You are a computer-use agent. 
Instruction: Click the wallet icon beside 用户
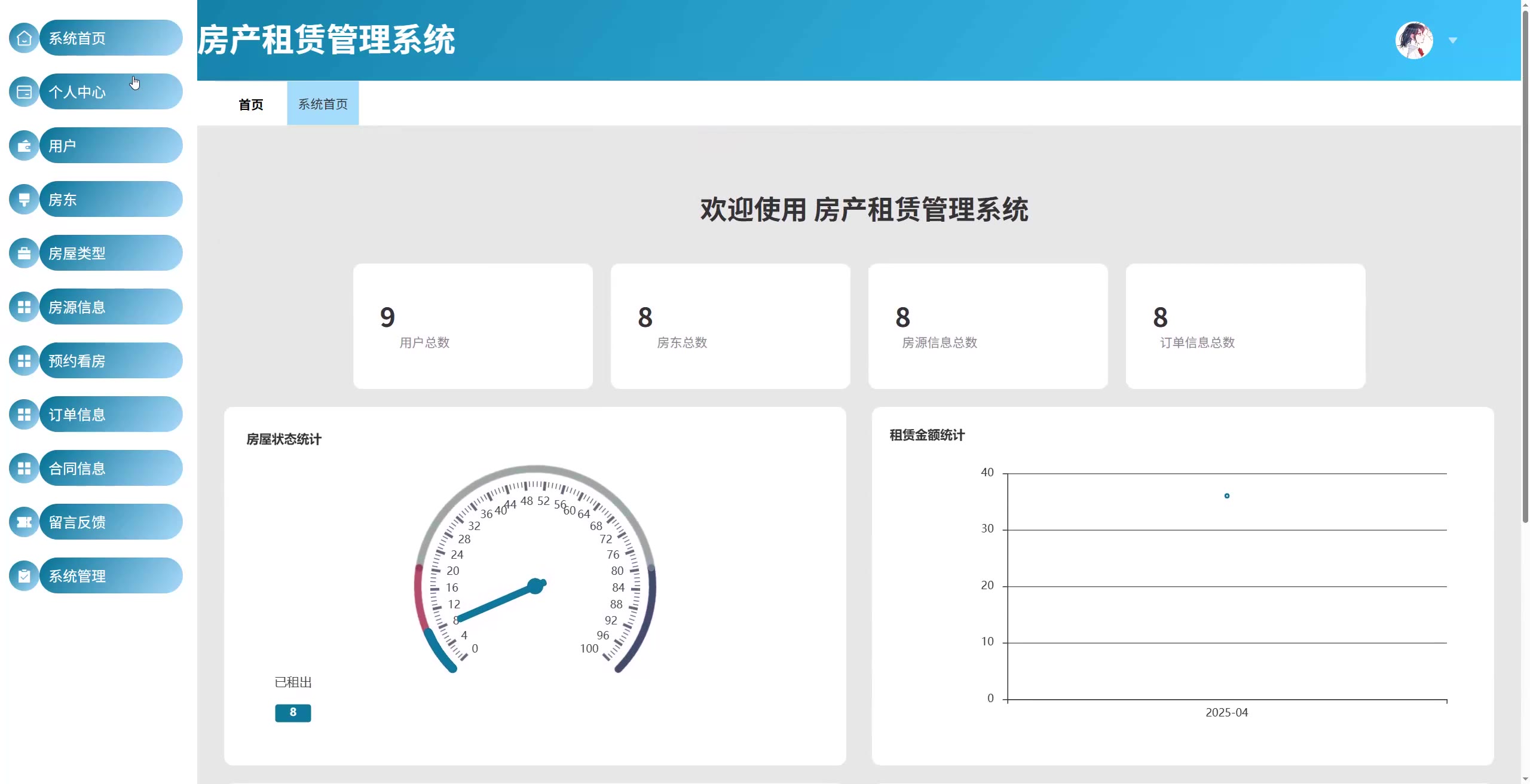[x=24, y=146]
